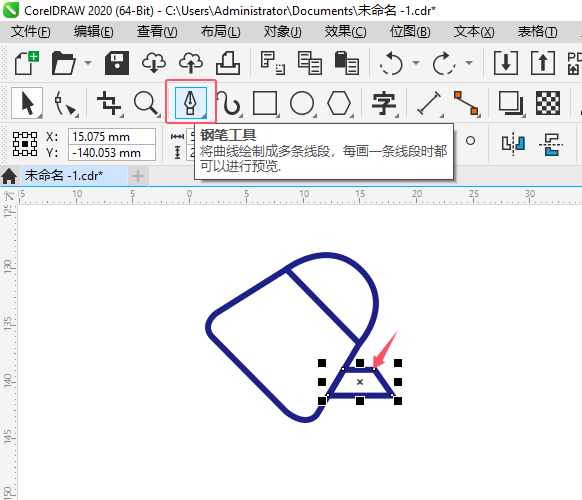The image size is (582, 500).
Task: Save the document with floppy icon
Action: [x=117, y=63]
